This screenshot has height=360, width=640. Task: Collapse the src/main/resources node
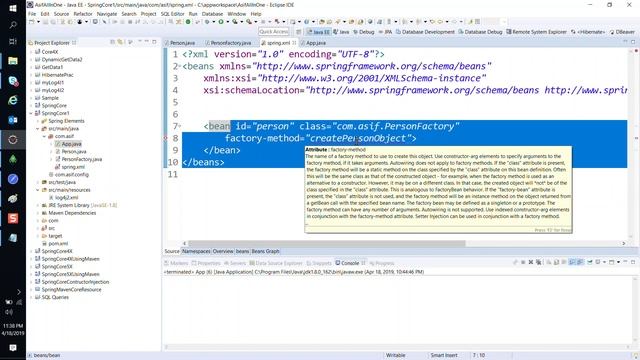coord(38,190)
